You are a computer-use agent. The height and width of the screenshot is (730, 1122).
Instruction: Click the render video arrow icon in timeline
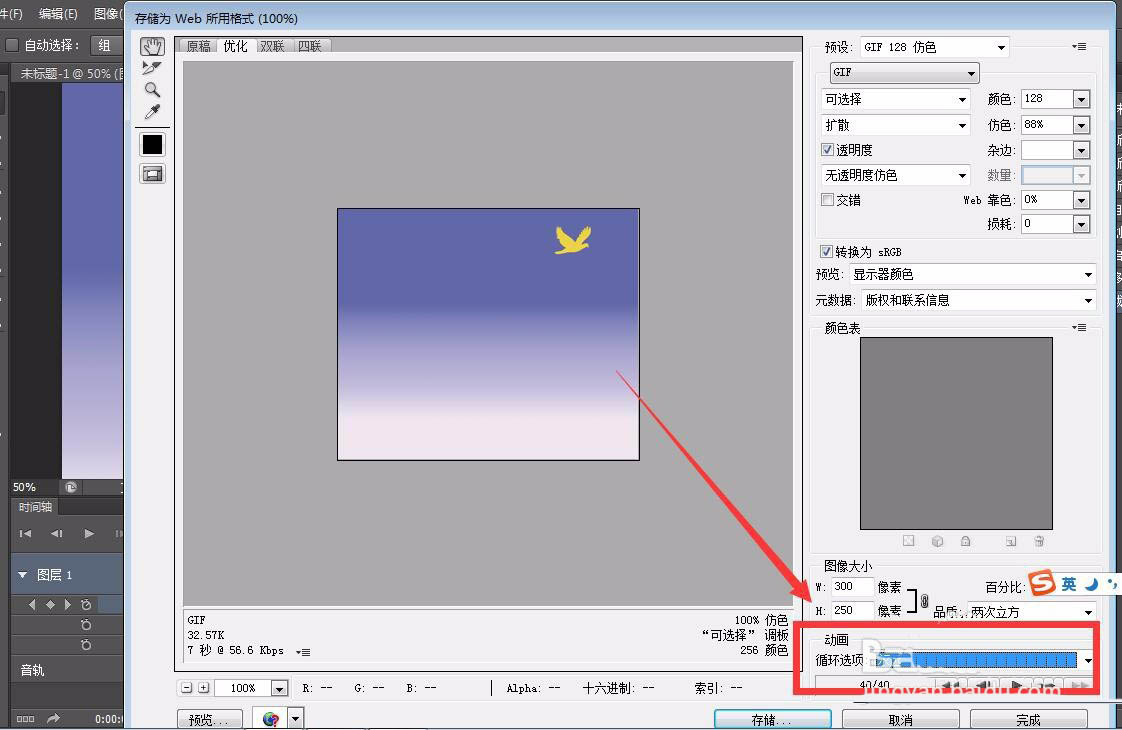[x=53, y=718]
